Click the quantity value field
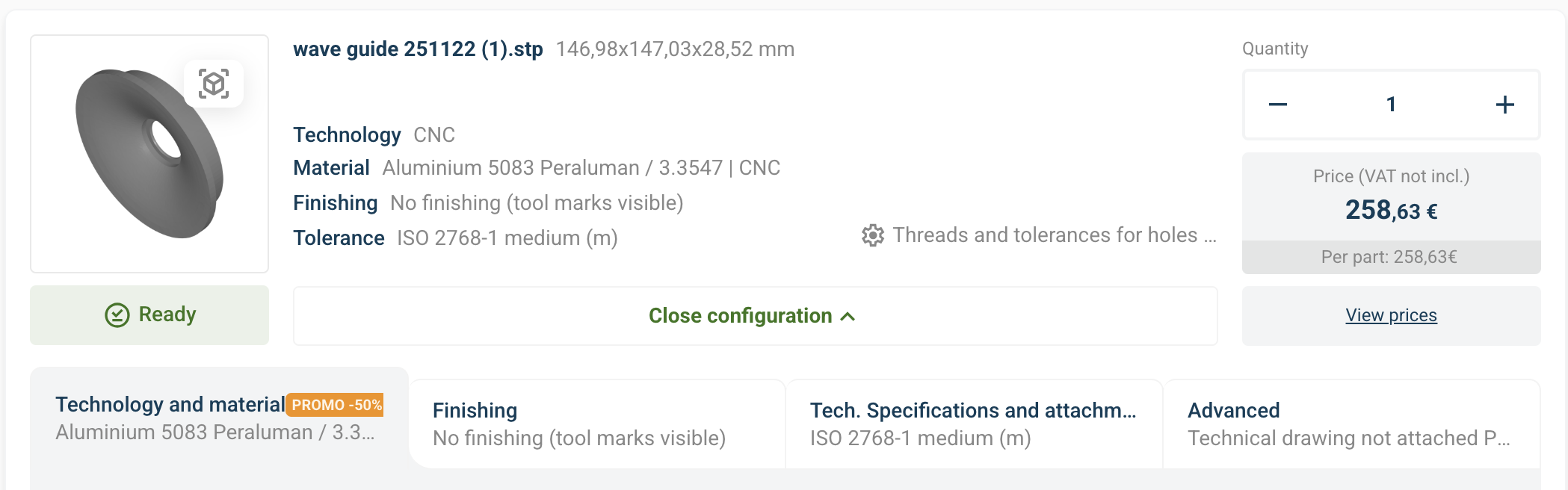This screenshot has height=490, width=1568. click(1391, 105)
